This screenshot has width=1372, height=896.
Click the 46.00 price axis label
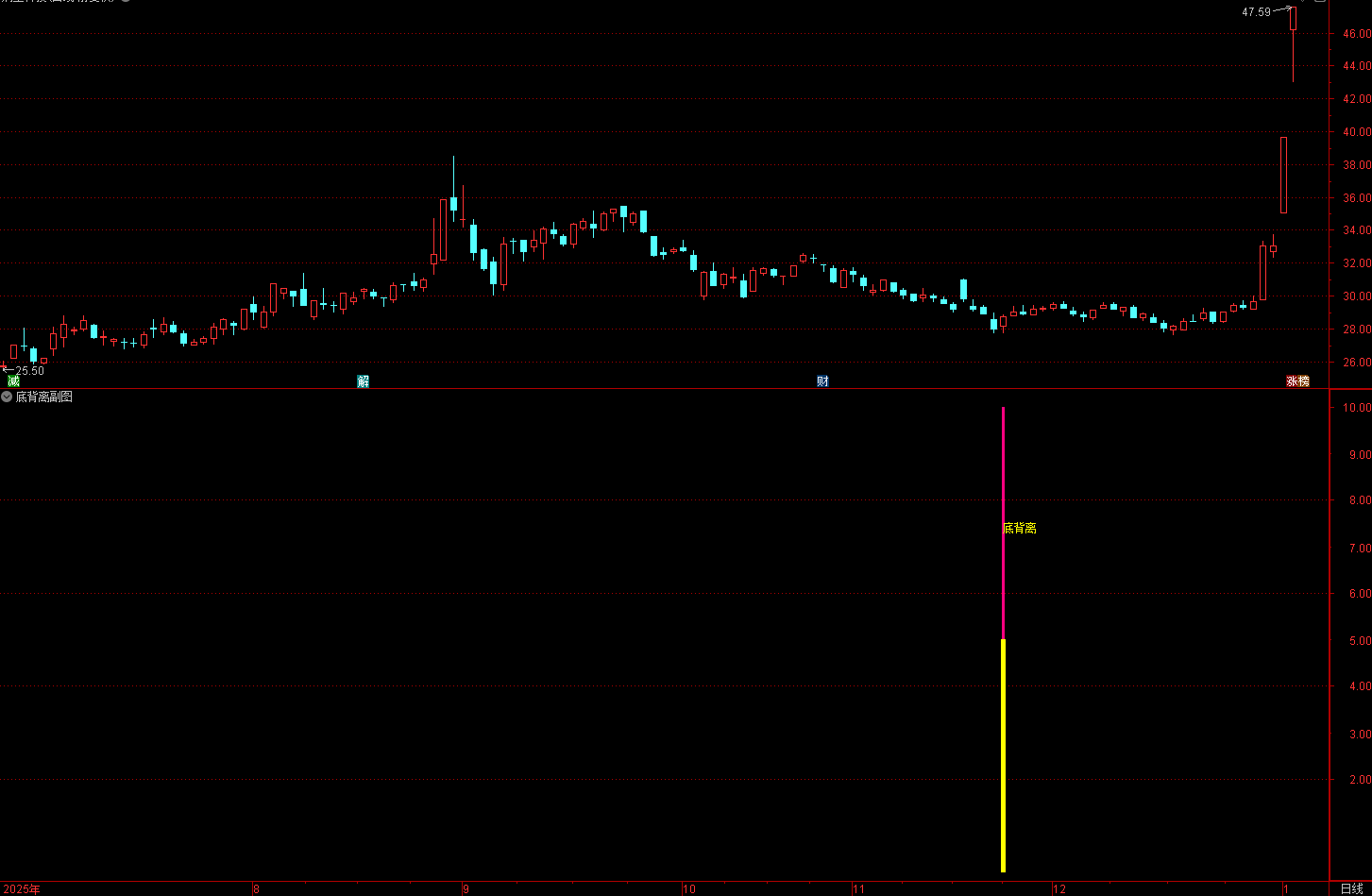1357,34
